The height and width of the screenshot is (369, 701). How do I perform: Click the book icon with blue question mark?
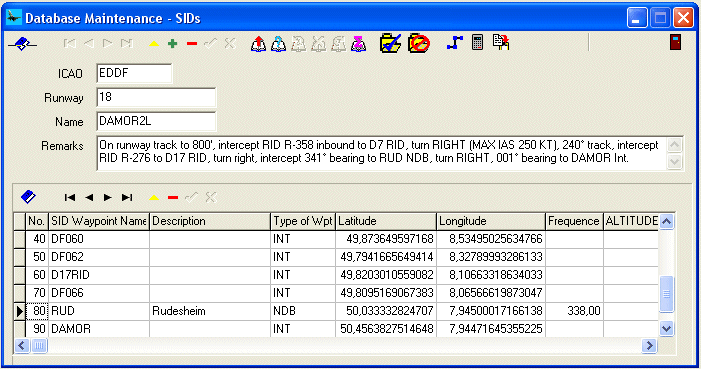(279, 43)
